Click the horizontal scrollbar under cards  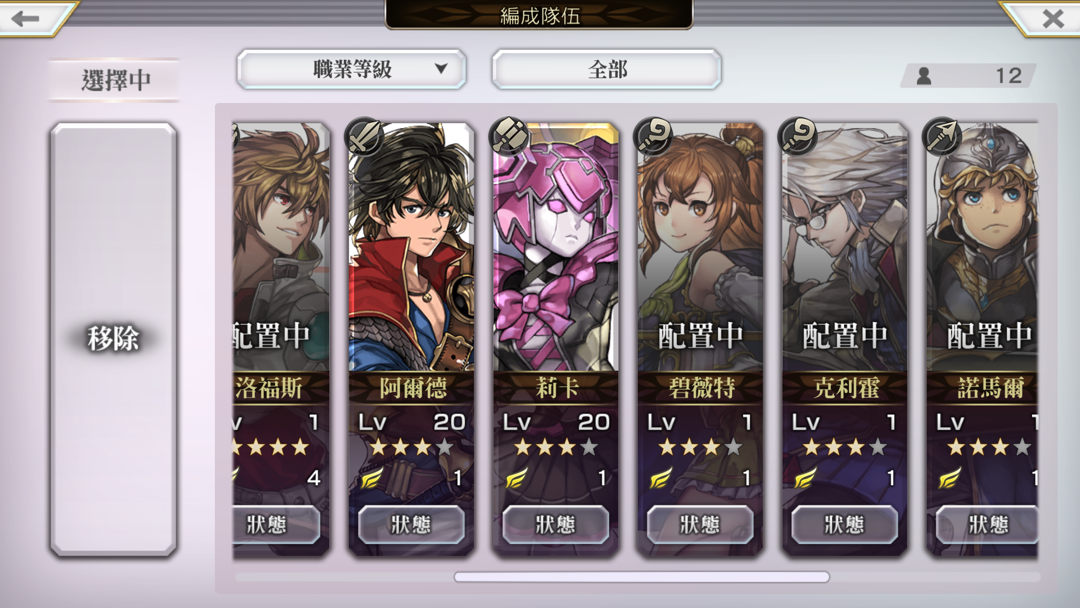tap(642, 577)
